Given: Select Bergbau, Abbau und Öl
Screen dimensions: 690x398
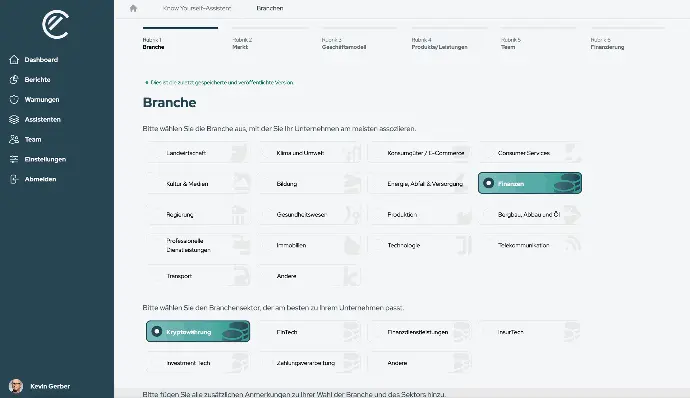Looking at the screenshot, I should pyautogui.click(x=530, y=214).
